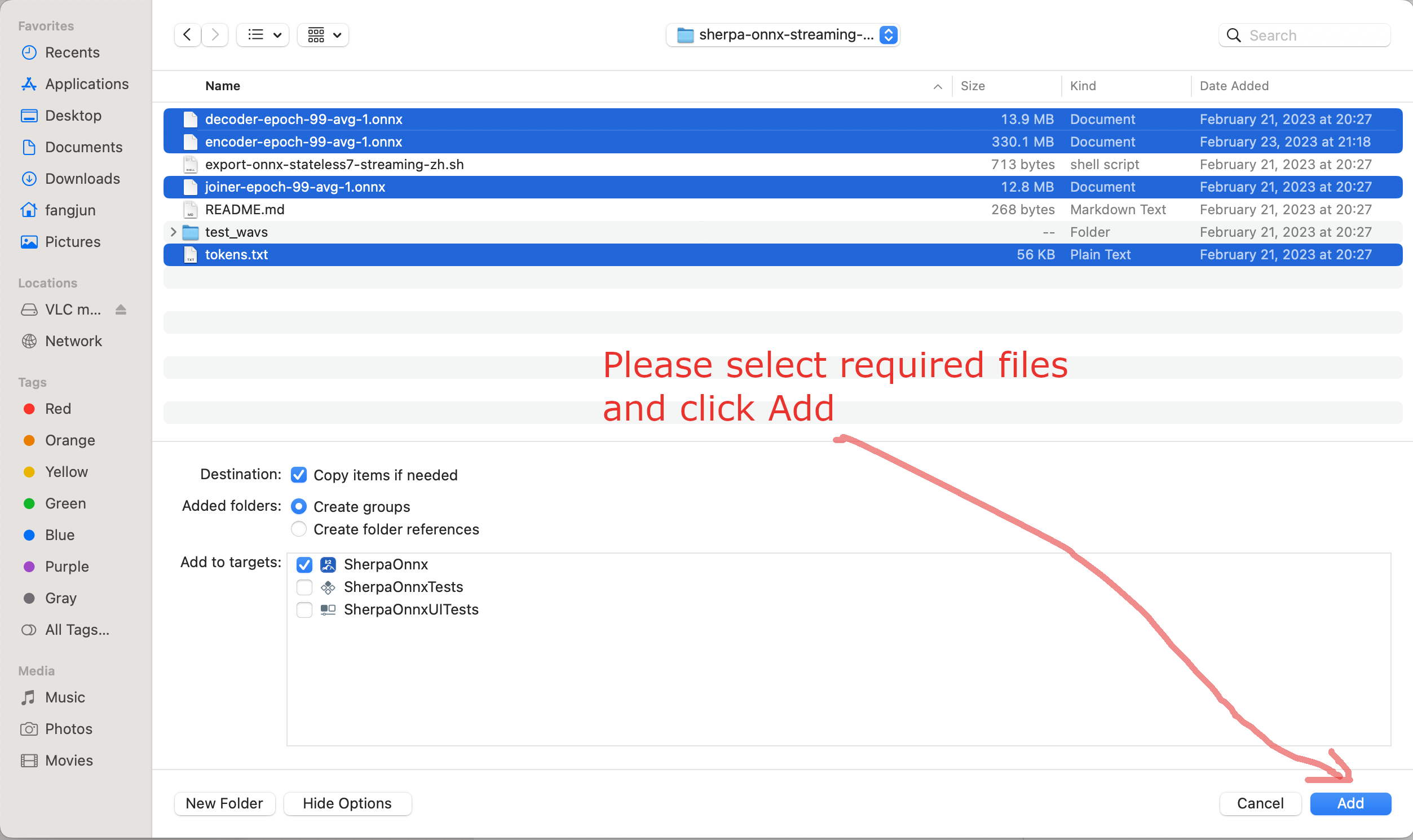Viewport: 1413px width, 840px height.
Task: Uncheck the SherpaOnnx target
Action: (304, 564)
